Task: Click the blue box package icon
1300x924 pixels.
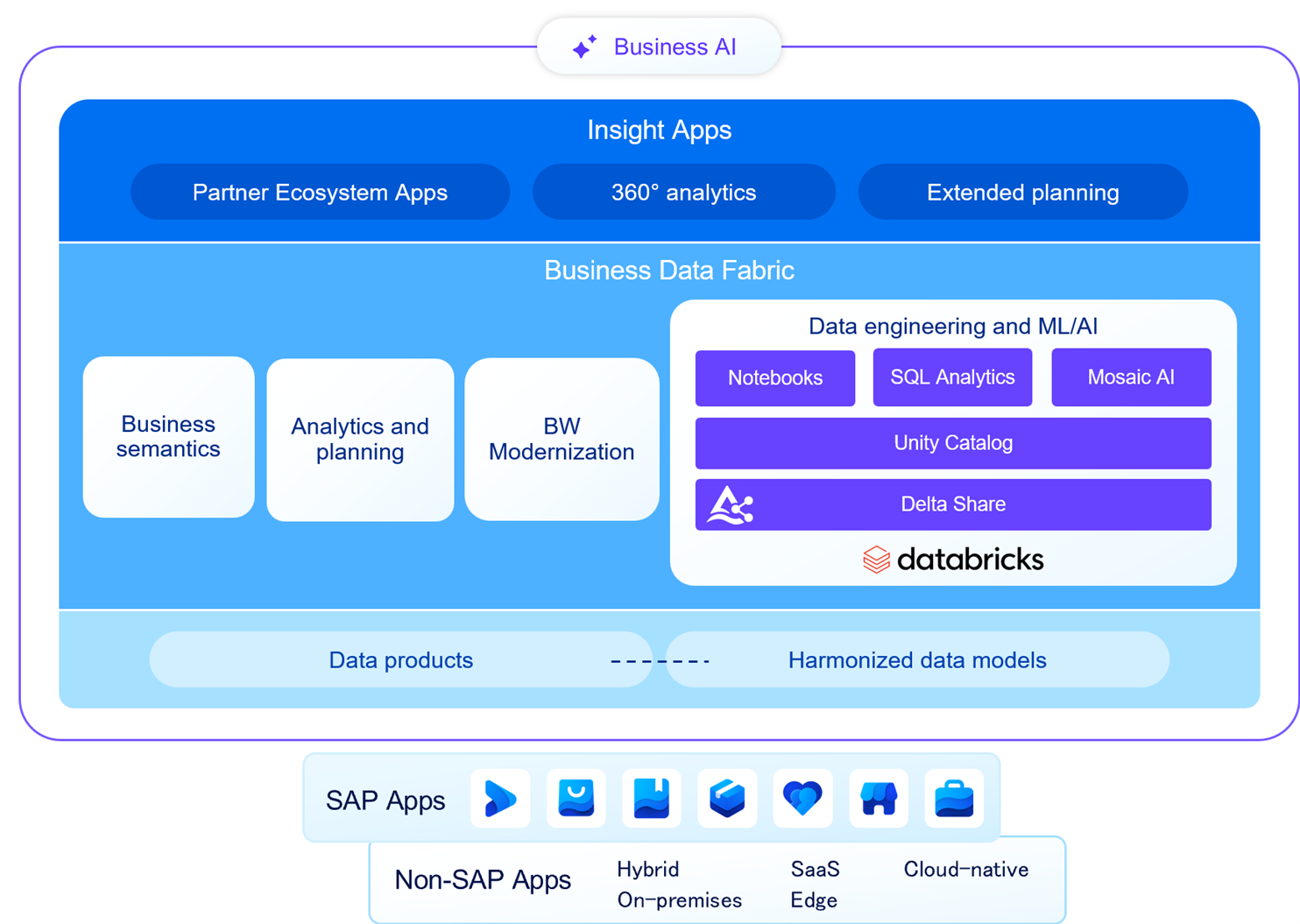Action: tap(727, 799)
